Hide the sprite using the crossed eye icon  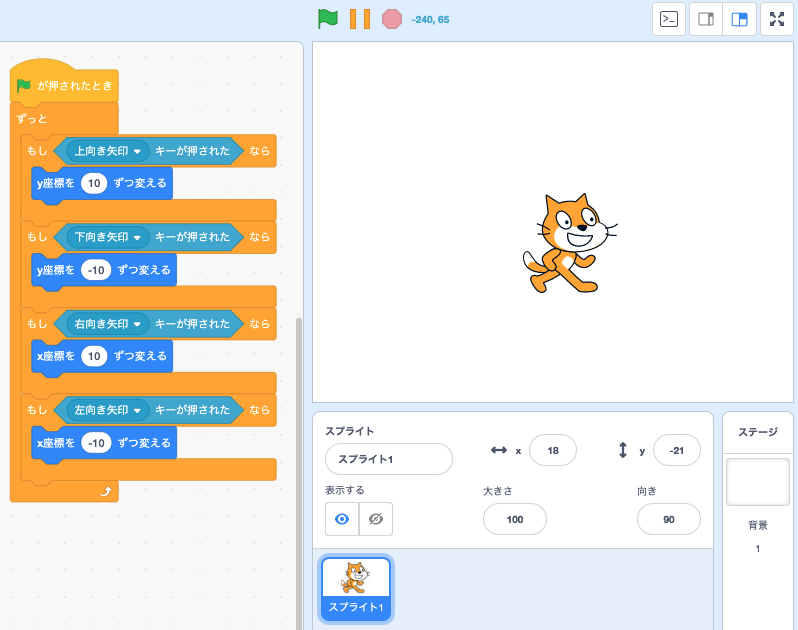pyautogui.click(x=376, y=519)
